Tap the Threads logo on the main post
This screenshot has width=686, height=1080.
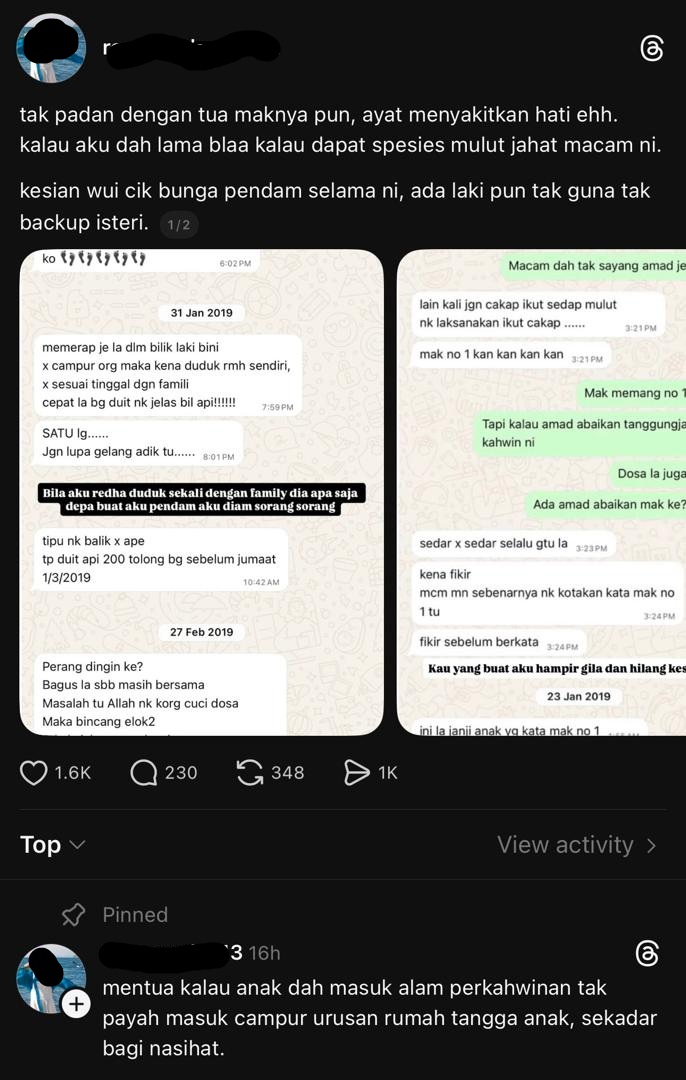(651, 49)
